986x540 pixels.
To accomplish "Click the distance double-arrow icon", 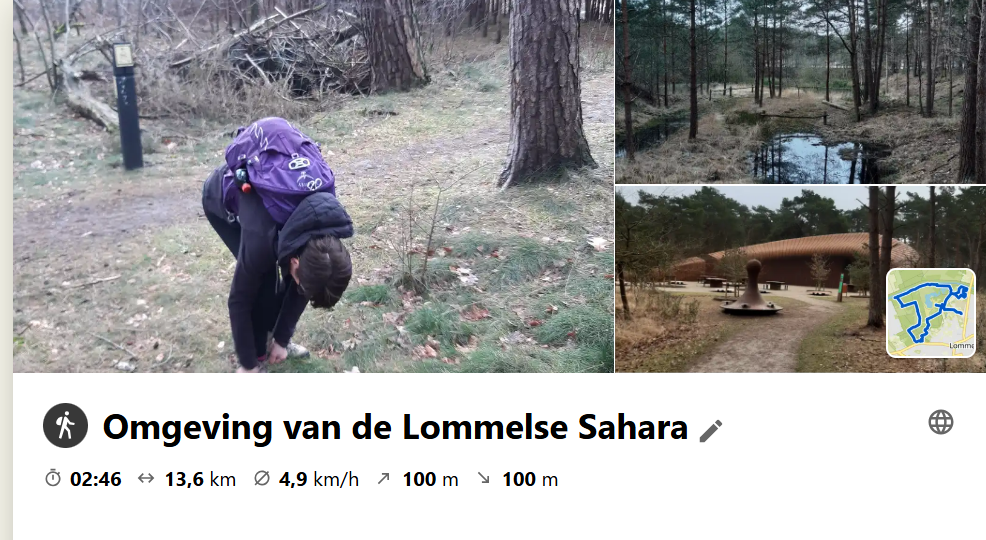I will [146, 478].
